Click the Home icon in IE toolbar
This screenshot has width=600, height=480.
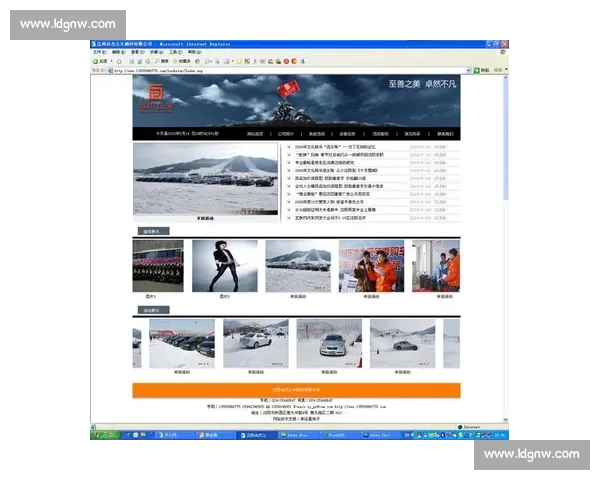coord(144,61)
